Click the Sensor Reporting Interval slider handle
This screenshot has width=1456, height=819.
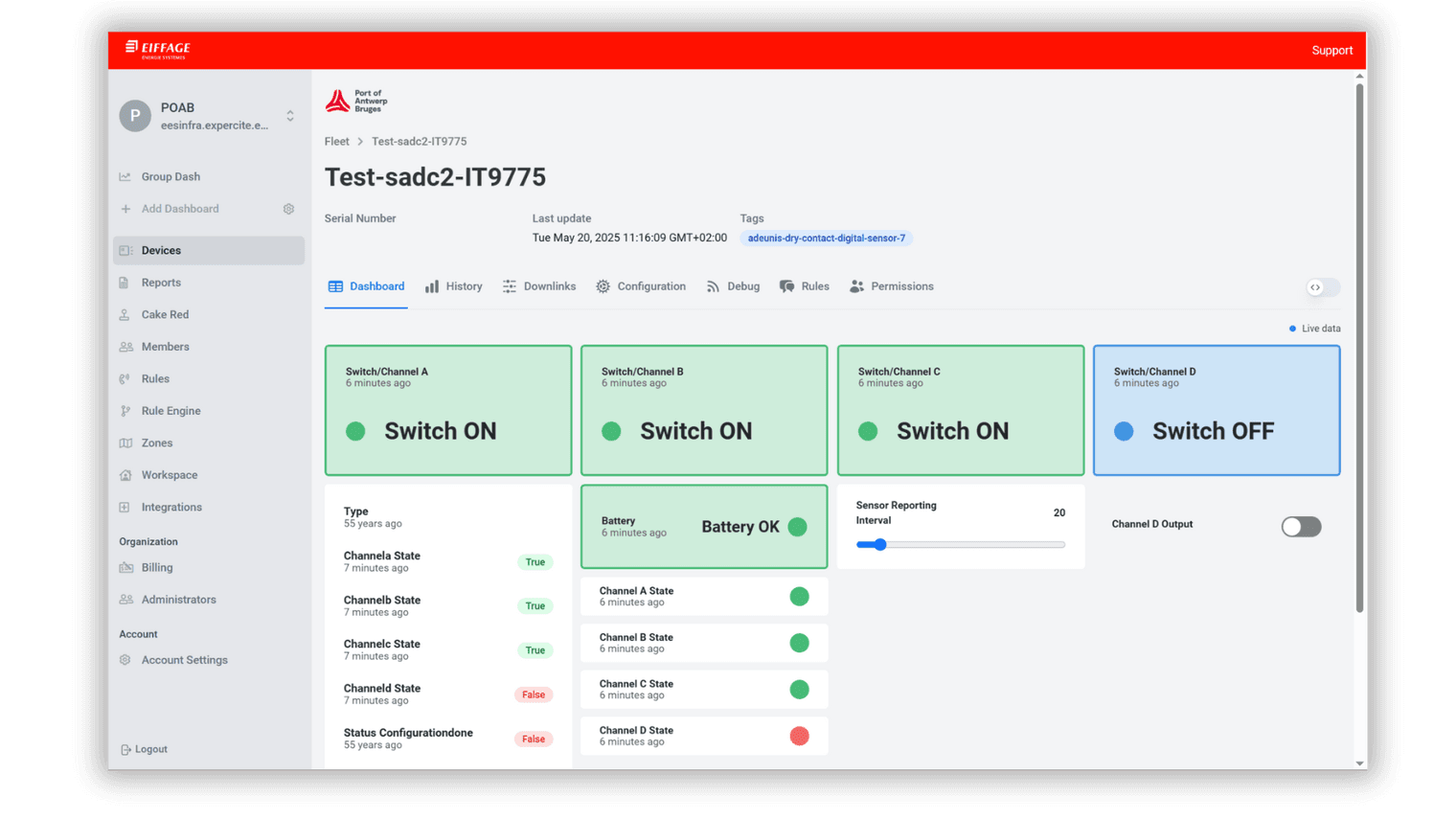(879, 544)
